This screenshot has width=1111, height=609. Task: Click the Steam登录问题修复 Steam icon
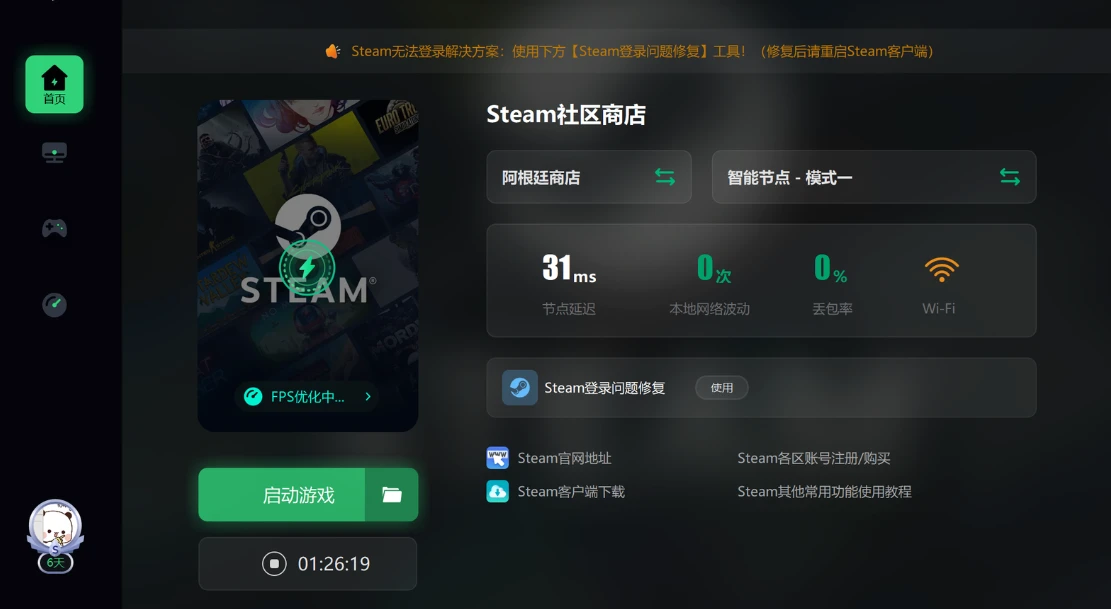click(x=520, y=388)
